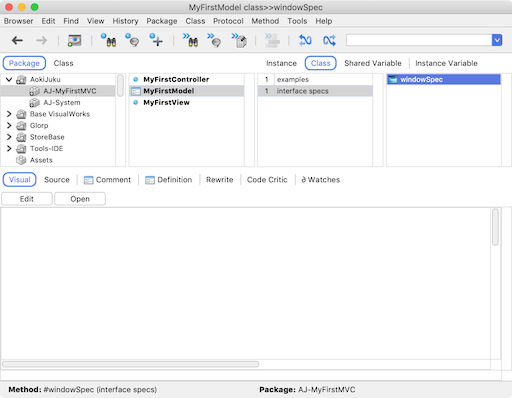Click the double-arrow binoculars search icon
The image size is (512, 398).
[190, 40]
